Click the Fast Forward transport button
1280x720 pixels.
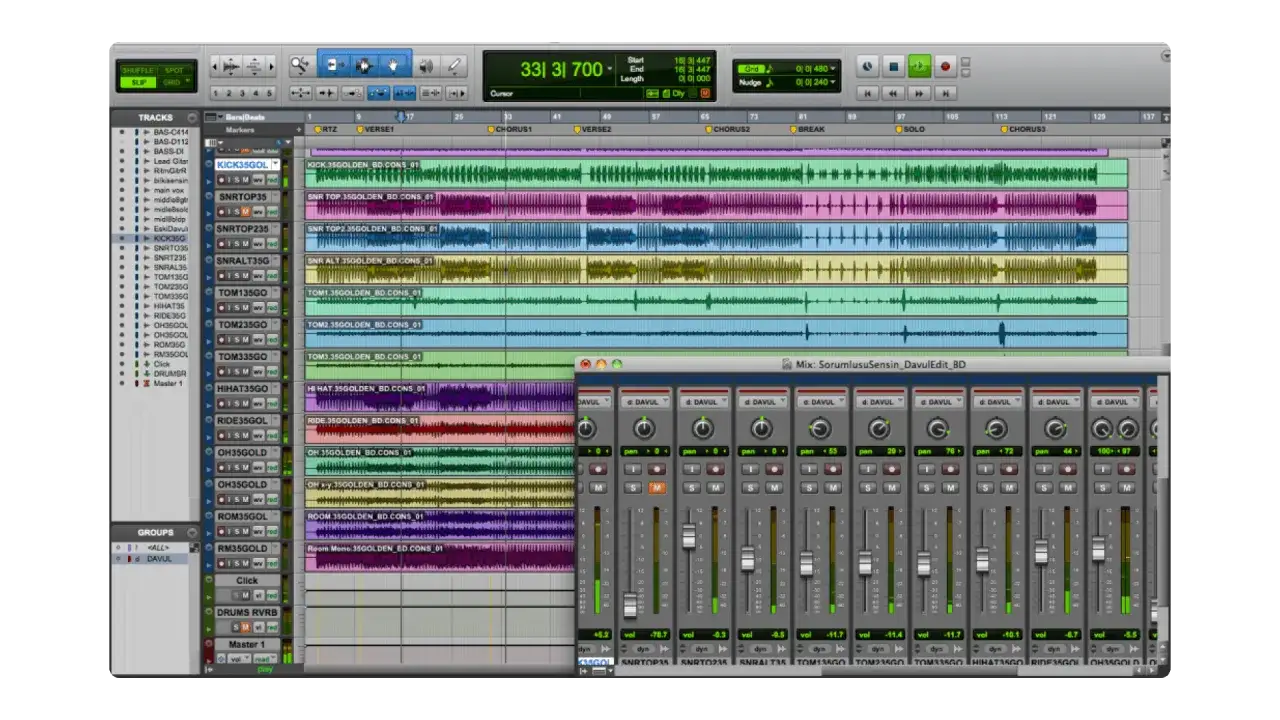click(x=919, y=93)
